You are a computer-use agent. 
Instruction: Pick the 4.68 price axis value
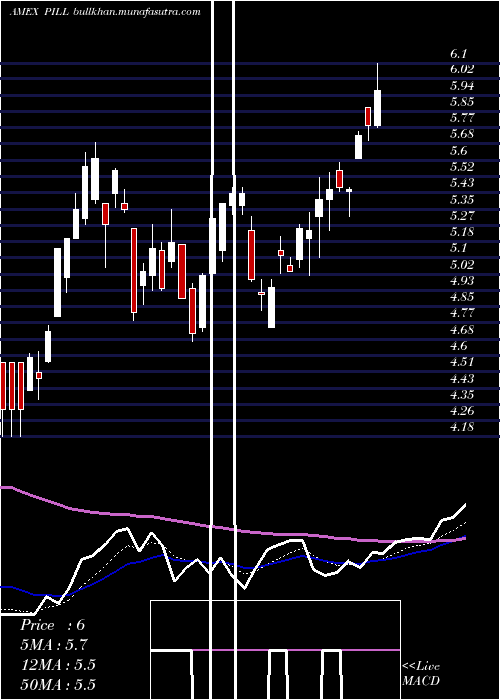[x=462, y=329]
